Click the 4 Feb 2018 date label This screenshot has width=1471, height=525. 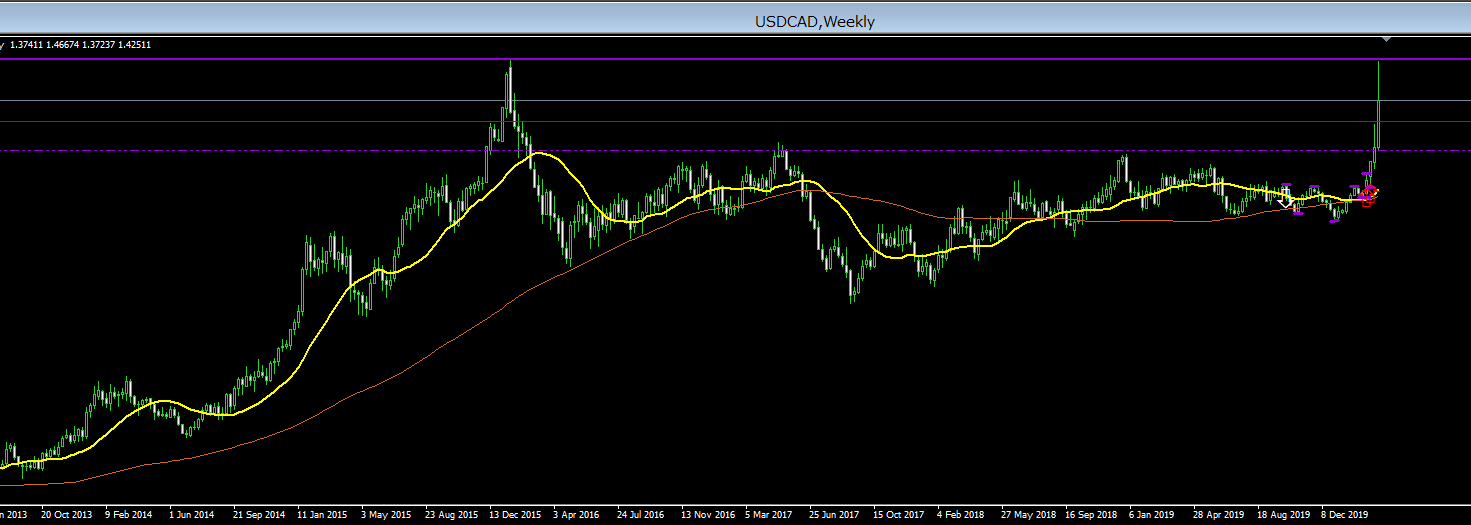[x=960, y=515]
